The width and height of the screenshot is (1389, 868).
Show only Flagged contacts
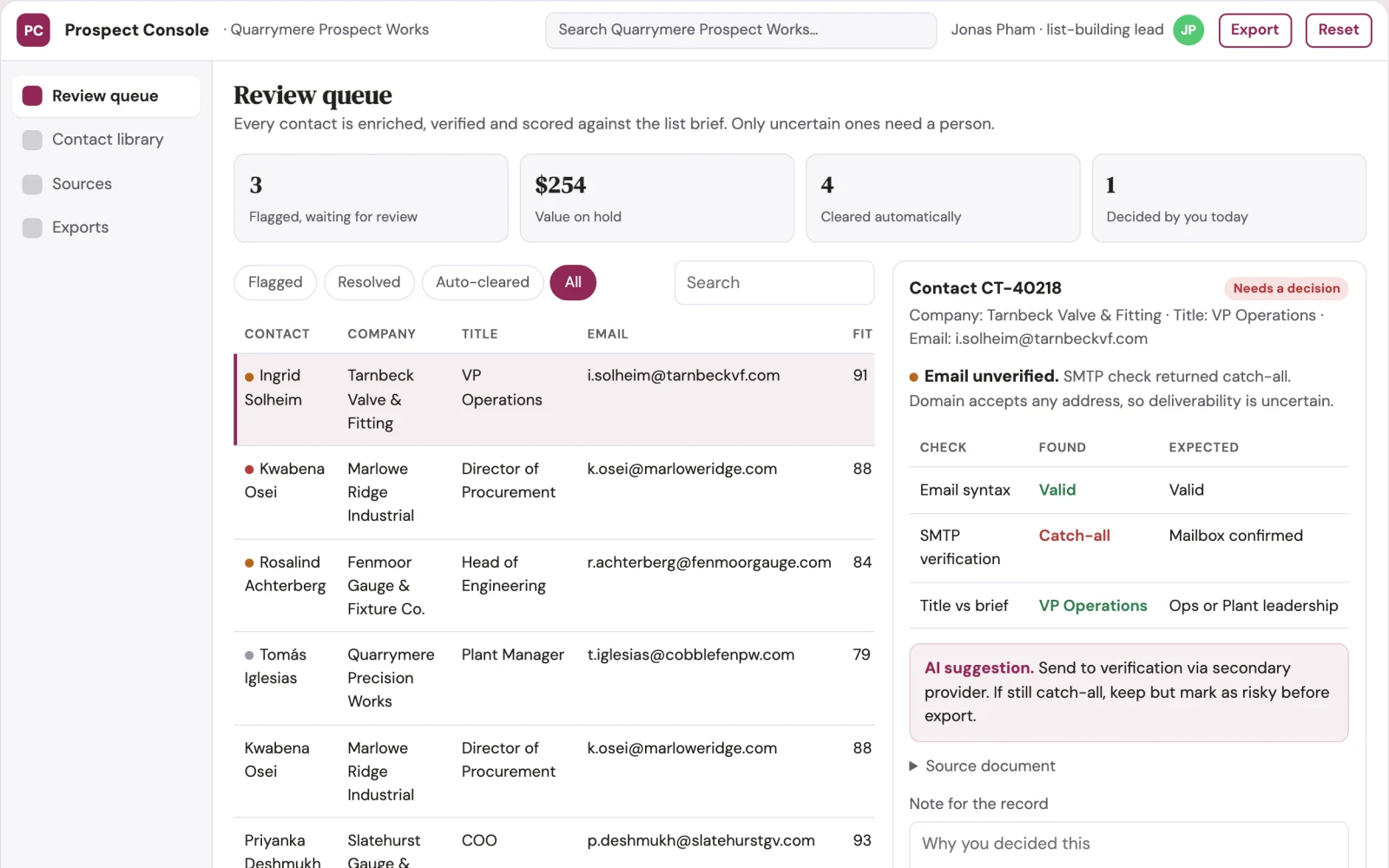pos(275,282)
